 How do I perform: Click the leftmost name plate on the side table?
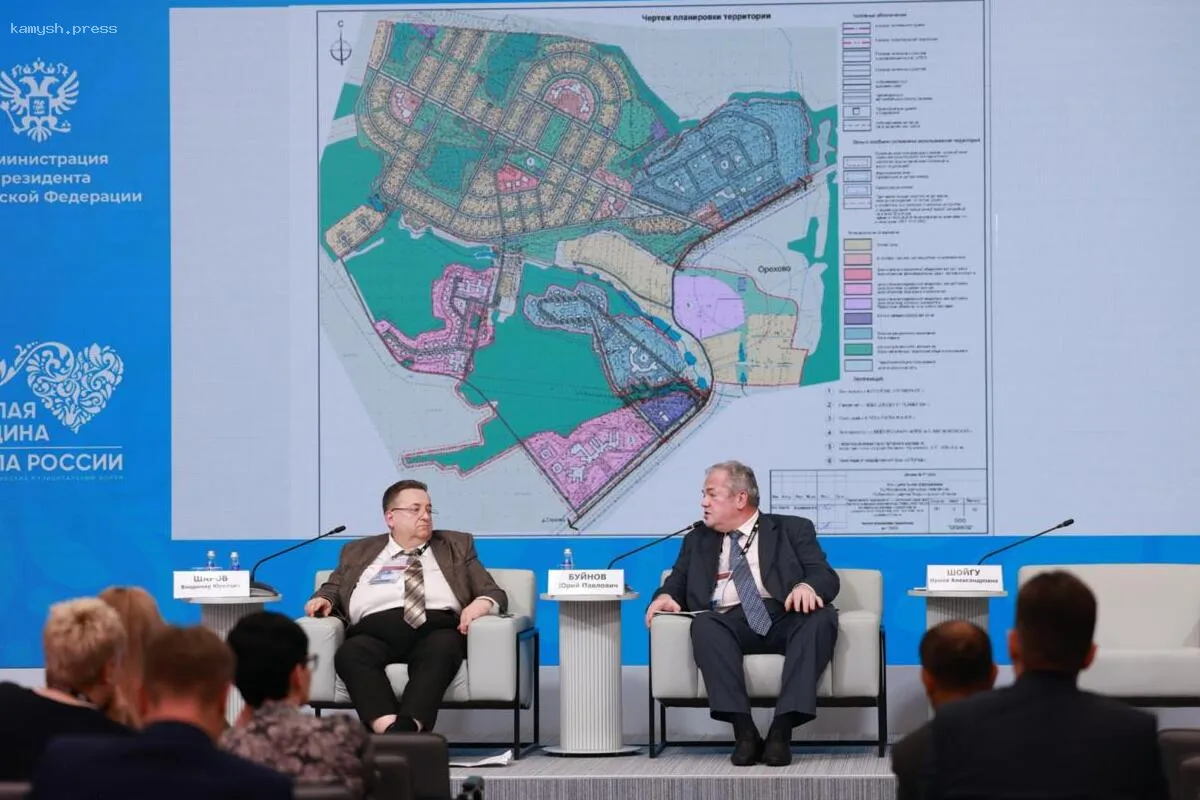click(x=211, y=583)
